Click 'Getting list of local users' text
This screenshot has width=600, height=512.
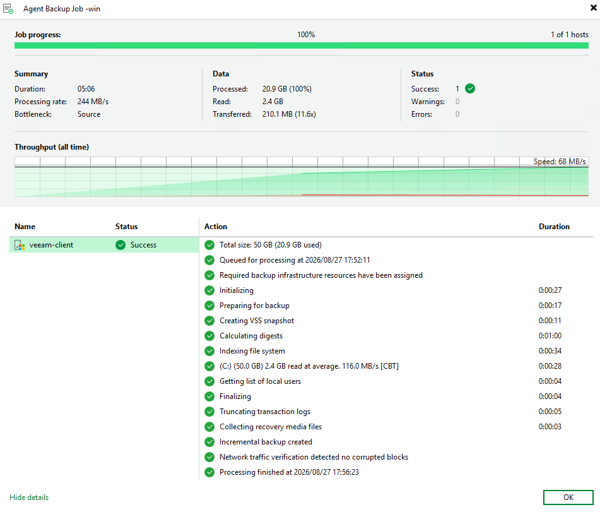coord(260,381)
